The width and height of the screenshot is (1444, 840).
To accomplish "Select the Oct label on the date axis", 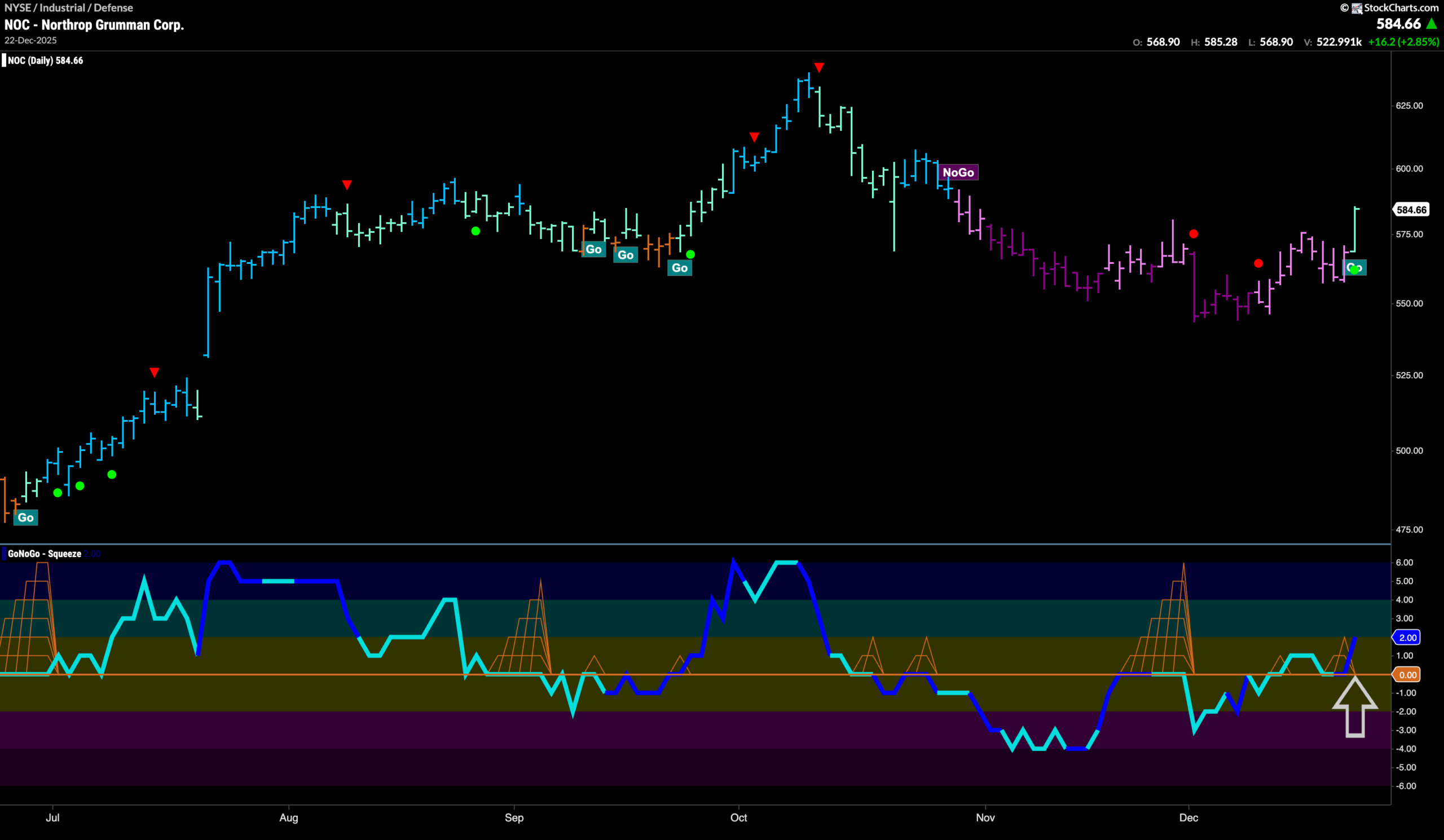I will 739,817.
